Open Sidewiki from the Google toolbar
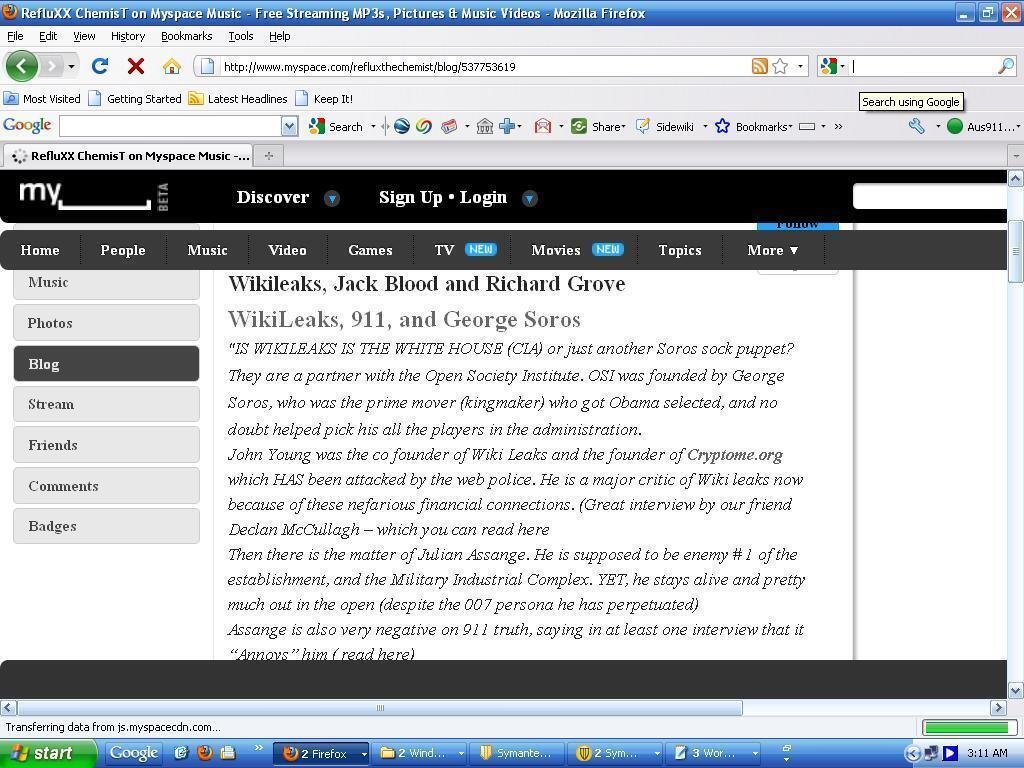The image size is (1024, 768). pyautogui.click(x=665, y=127)
